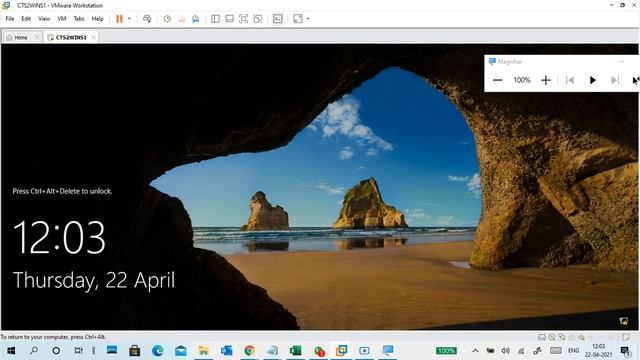Skip to next sentence in Magnifier

coord(615,80)
